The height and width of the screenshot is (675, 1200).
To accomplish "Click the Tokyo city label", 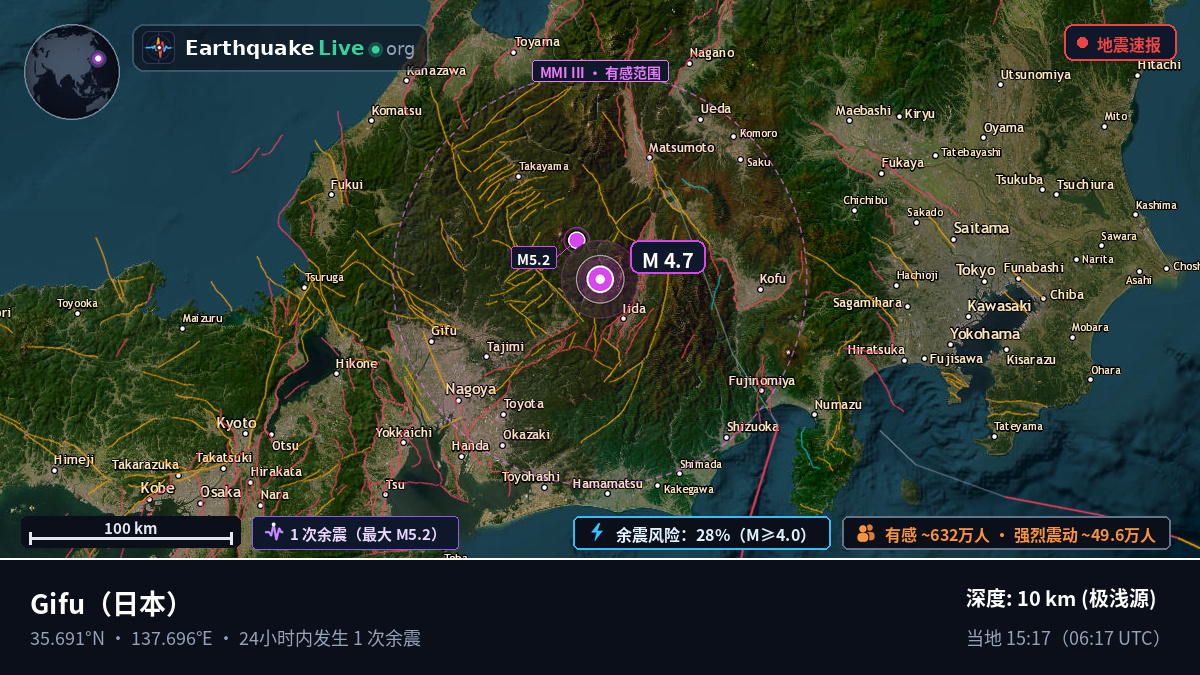I will pos(975,270).
